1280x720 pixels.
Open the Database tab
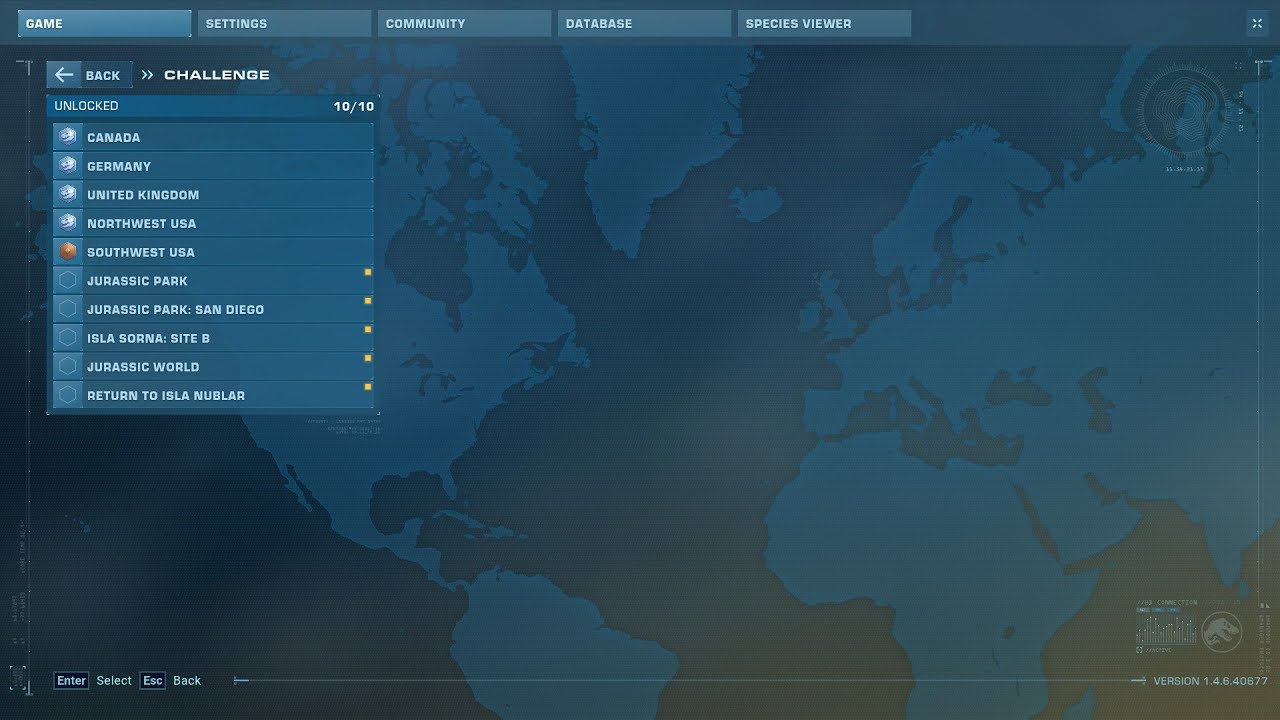[644, 24]
